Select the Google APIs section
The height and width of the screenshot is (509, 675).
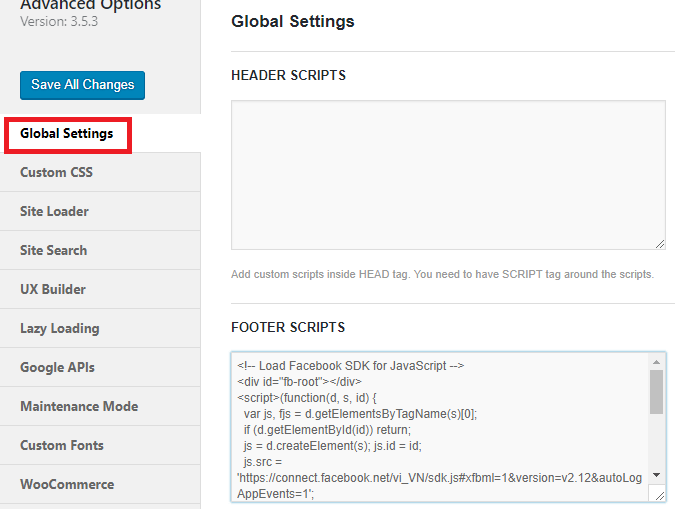[100, 367]
